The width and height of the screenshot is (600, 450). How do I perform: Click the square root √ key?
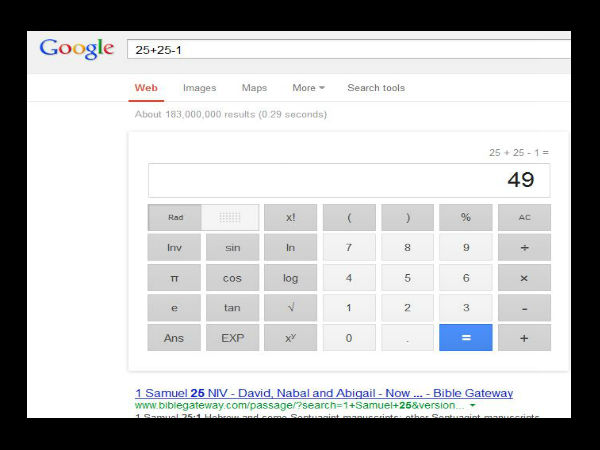click(290, 308)
